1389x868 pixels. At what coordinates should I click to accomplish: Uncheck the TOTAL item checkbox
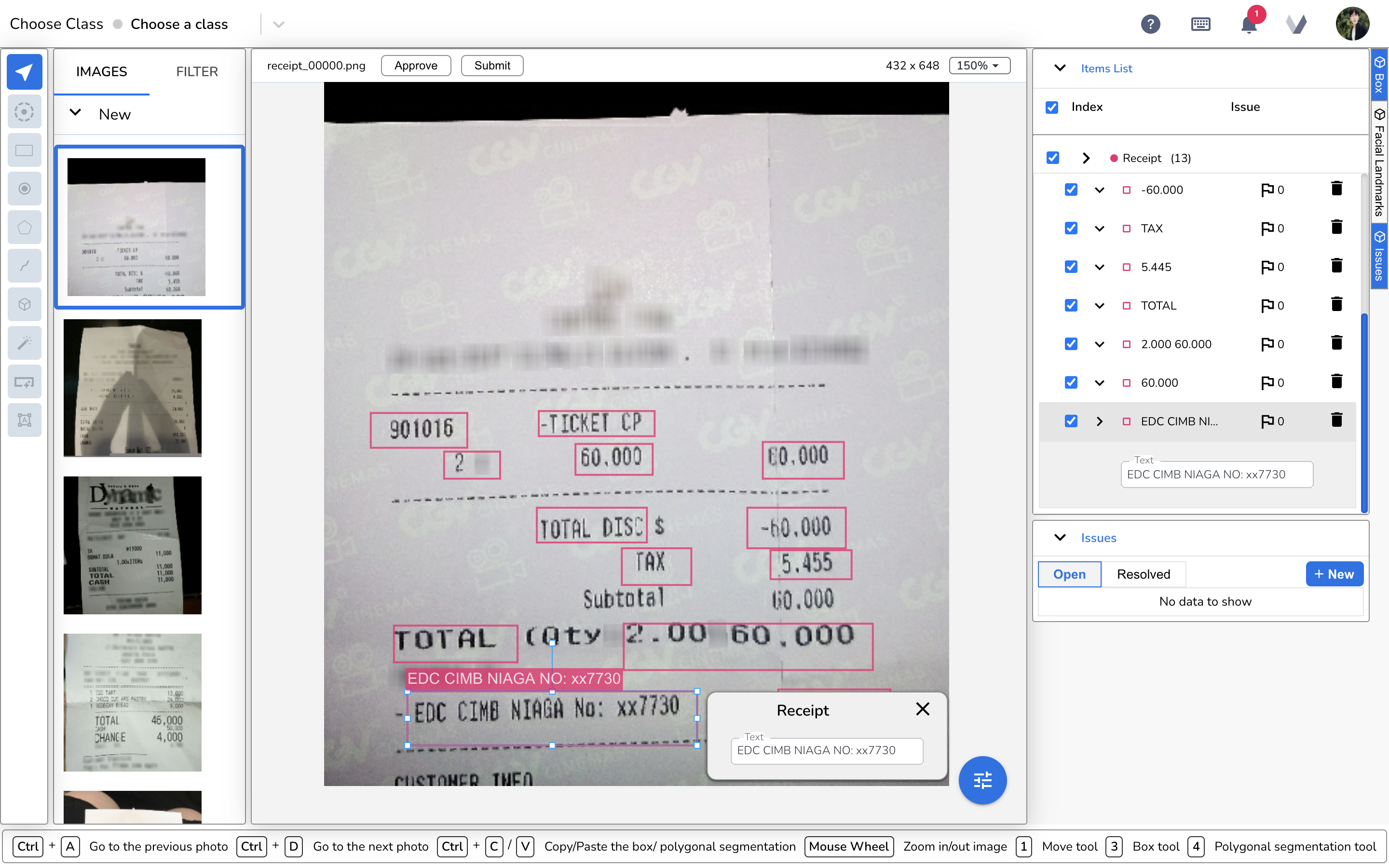(x=1071, y=305)
